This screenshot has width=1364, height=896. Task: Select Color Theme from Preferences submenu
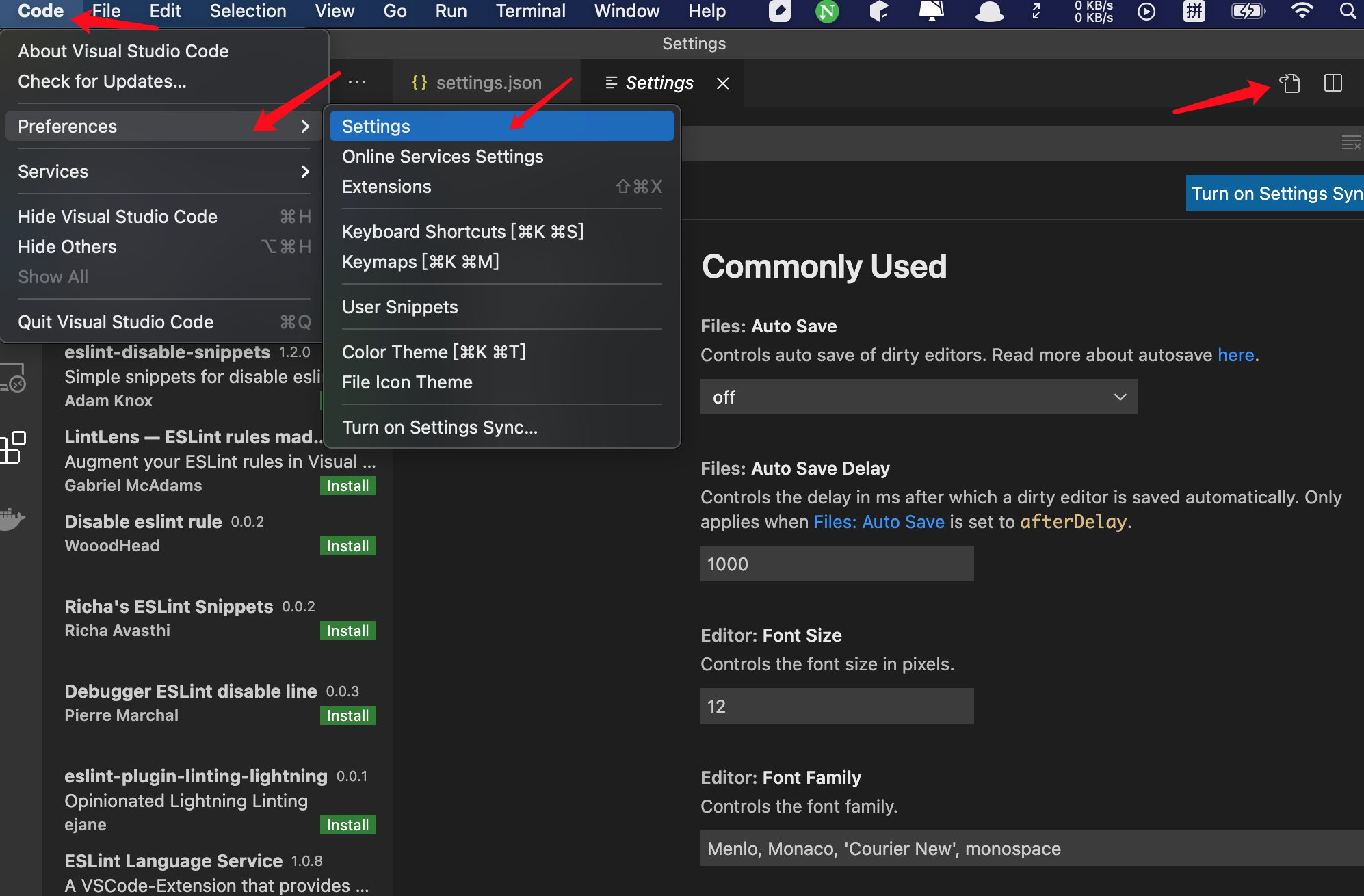pyautogui.click(x=434, y=352)
